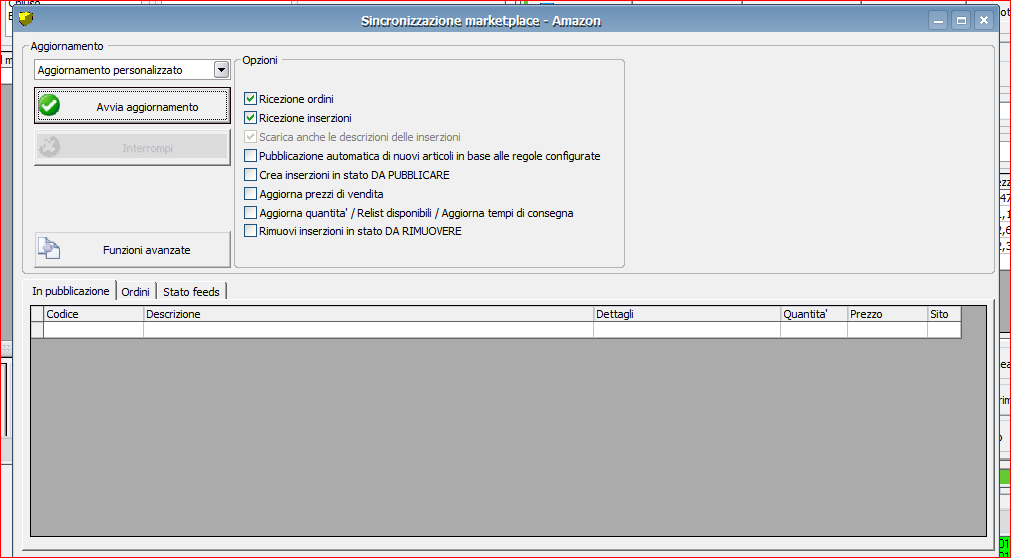
Task: Click the empty Descrizione cell in first row
Action: [x=368, y=330]
